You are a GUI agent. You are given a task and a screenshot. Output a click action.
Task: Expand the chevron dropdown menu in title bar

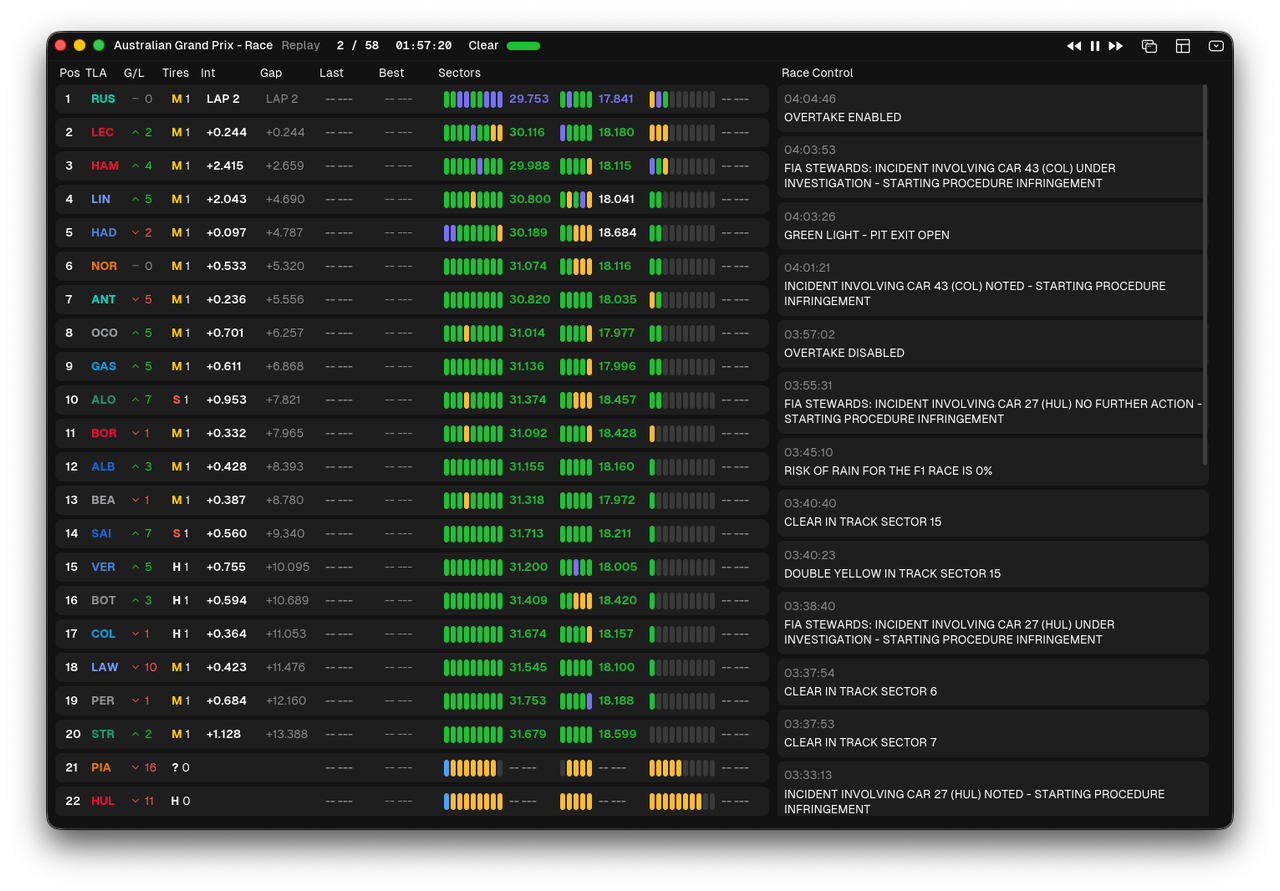coord(1216,46)
